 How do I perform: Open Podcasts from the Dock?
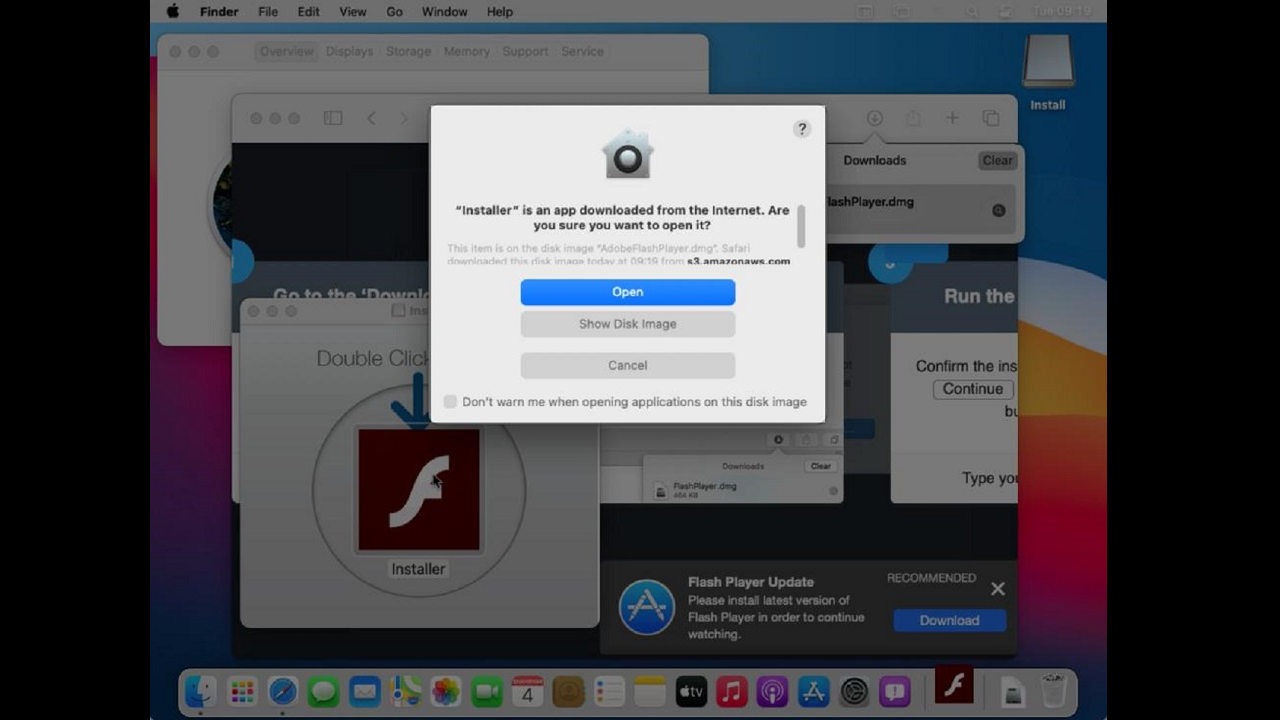click(x=772, y=691)
